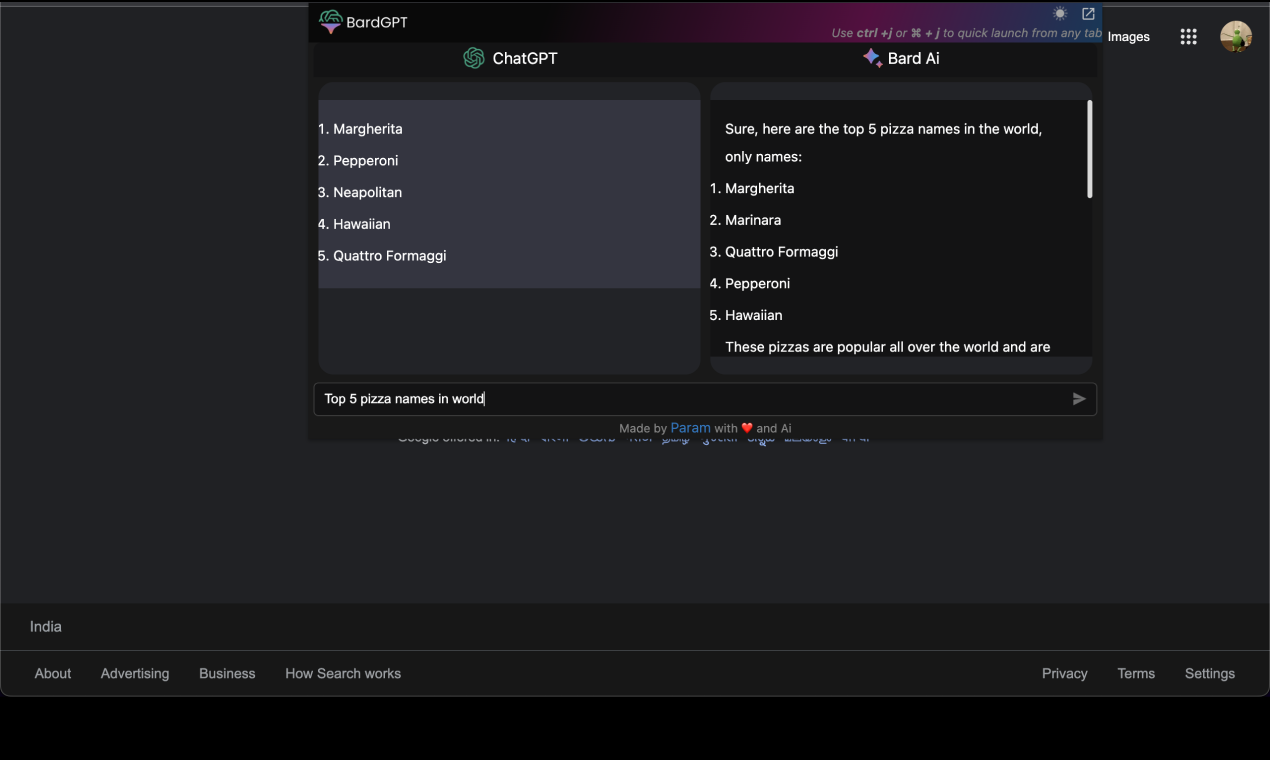
Task: Open Google Images link
Action: [1129, 37]
